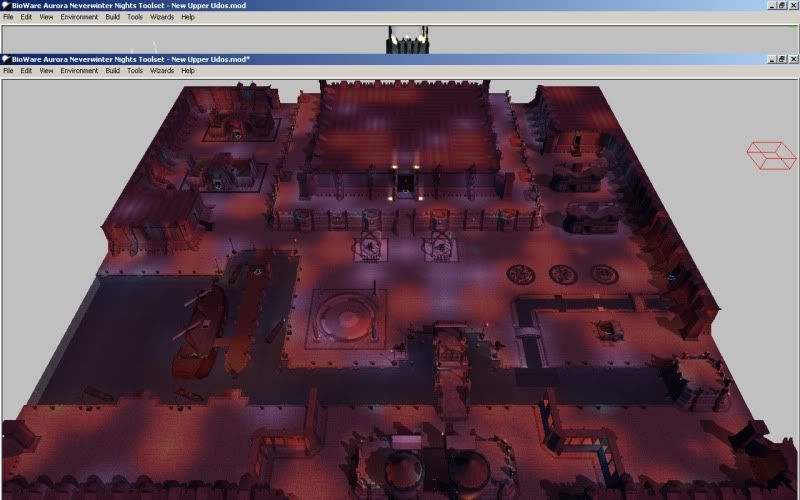Open the Tools menu in the front toolset window
Viewport: 800px width, 500px height.
[135, 71]
